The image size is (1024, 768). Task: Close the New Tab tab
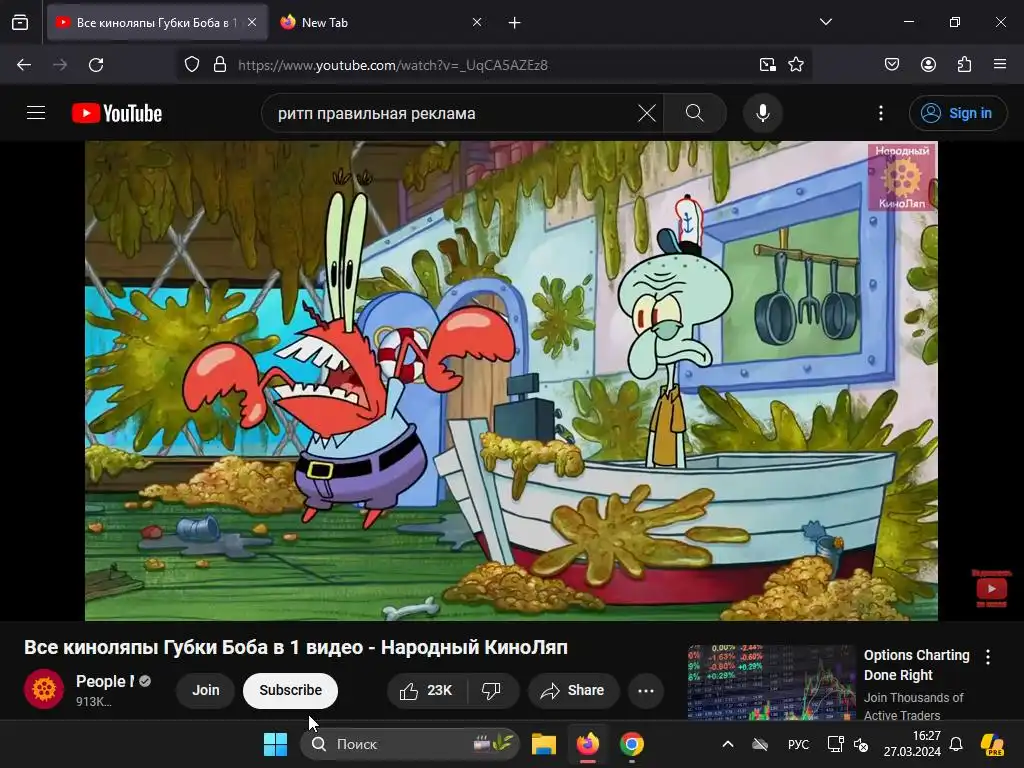(x=477, y=22)
